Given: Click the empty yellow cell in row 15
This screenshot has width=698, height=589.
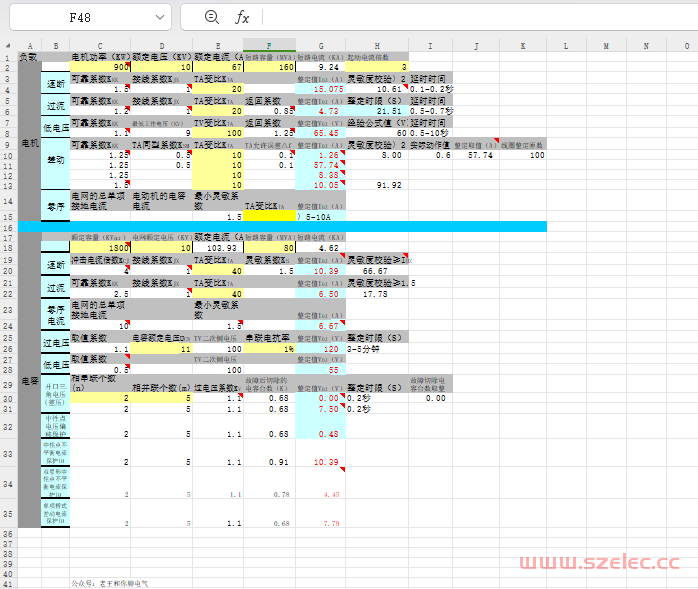Looking at the screenshot, I should click(x=269, y=216).
